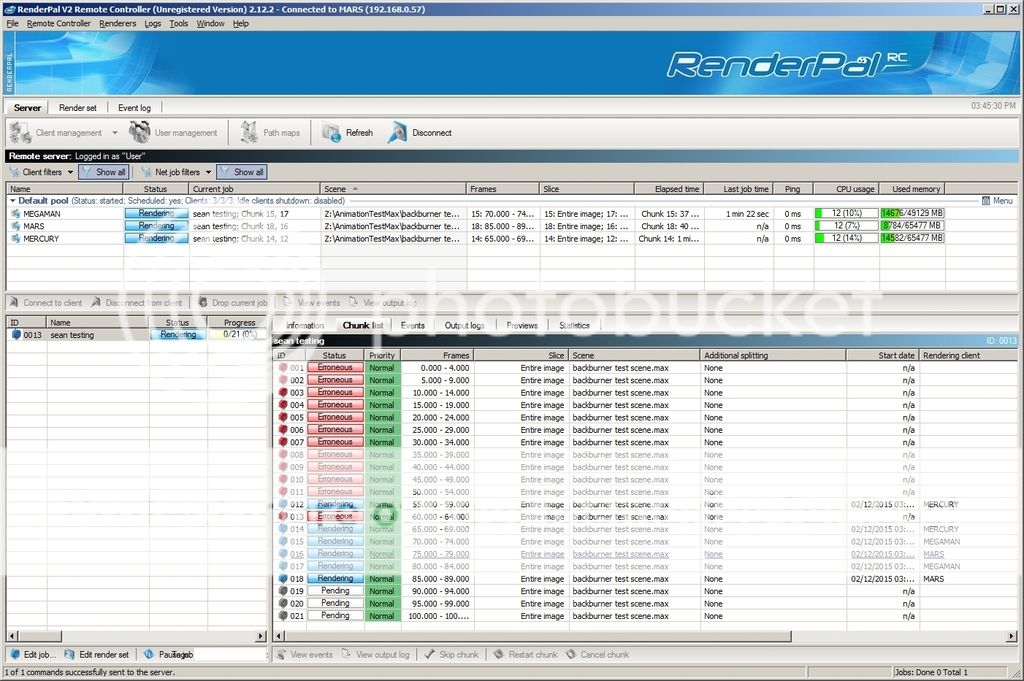Click the horizontal scrollbar under the job list
Viewport: 1024px width, 681px height.
click(x=39, y=636)
